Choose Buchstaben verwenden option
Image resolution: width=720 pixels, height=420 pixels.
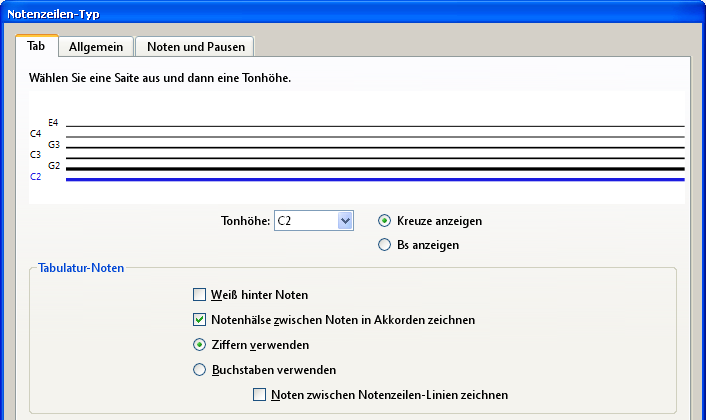[x=199, y=370]
